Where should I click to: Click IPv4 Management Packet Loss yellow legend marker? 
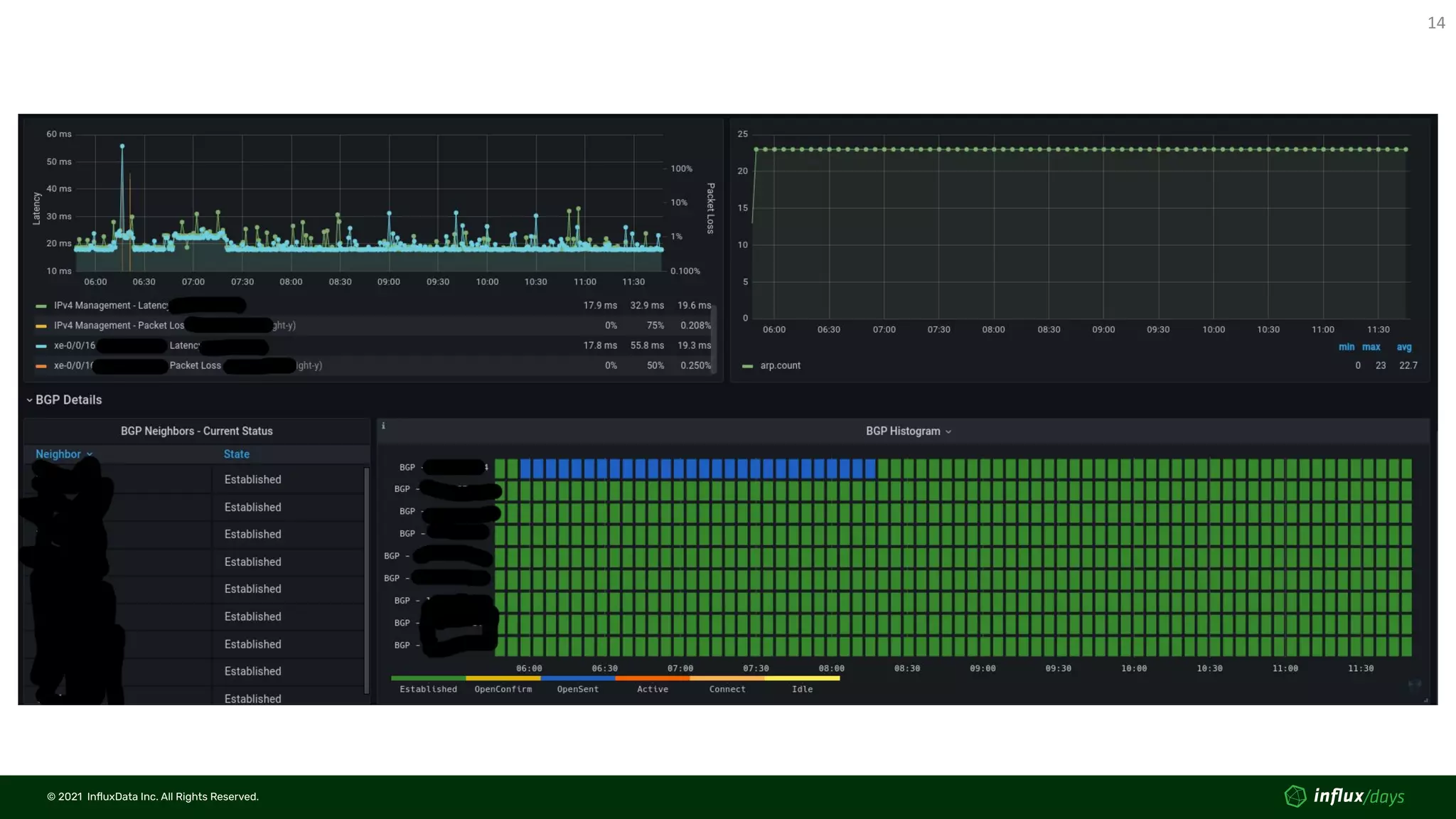[x=41, y=326]
